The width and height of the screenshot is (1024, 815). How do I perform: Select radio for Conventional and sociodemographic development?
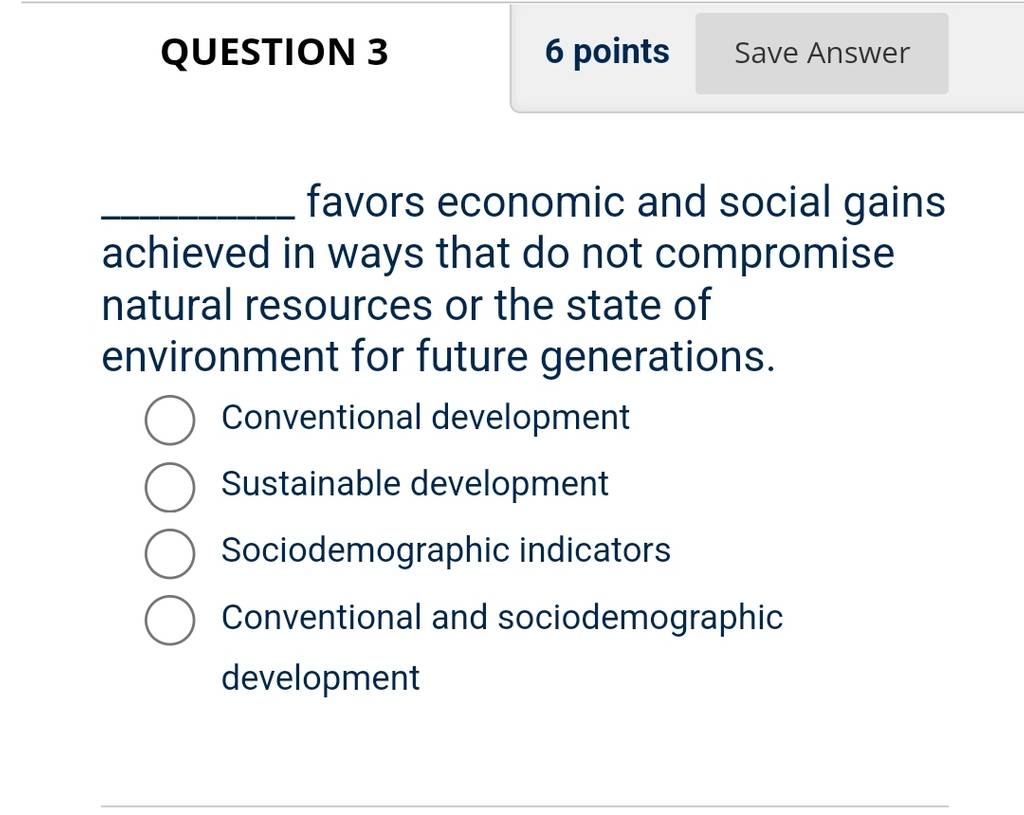coord(170,620)
